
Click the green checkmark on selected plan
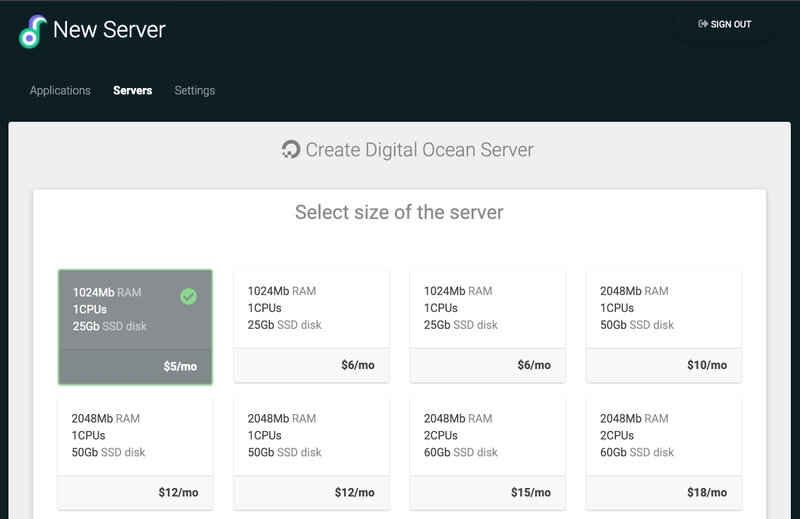click(x=188, y=296)
